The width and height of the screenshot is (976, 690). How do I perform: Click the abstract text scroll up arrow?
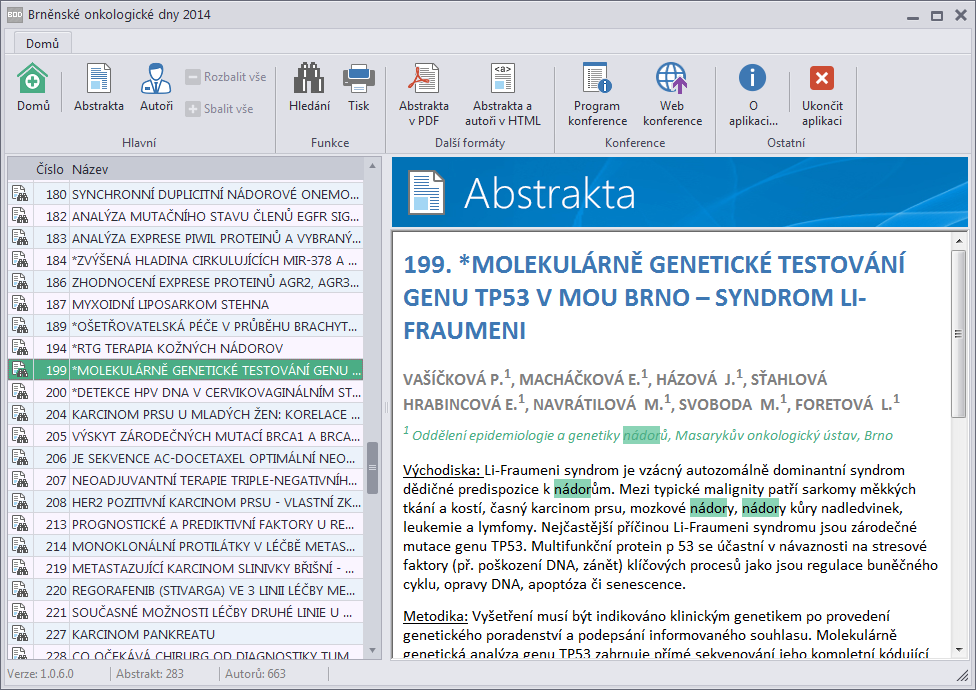click(959, 241)
